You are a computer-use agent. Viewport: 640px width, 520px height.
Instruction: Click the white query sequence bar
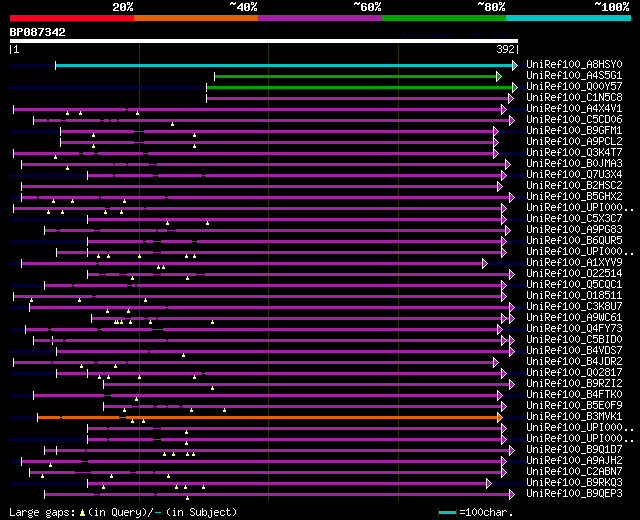pos(264,41)
